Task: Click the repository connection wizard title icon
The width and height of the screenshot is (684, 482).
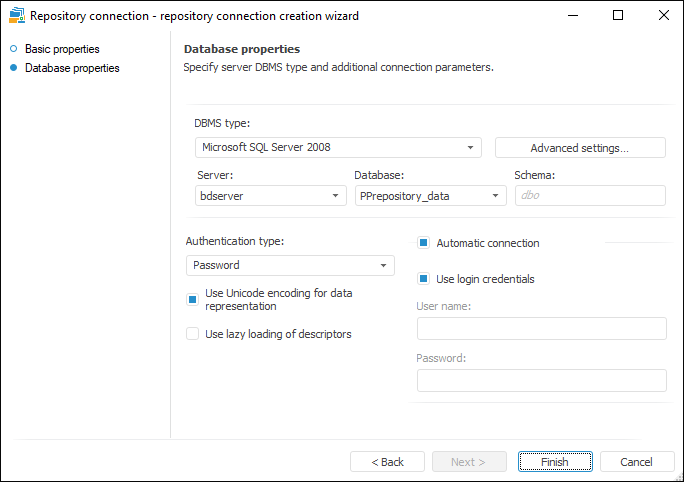Action: click(x=15, y=16)
